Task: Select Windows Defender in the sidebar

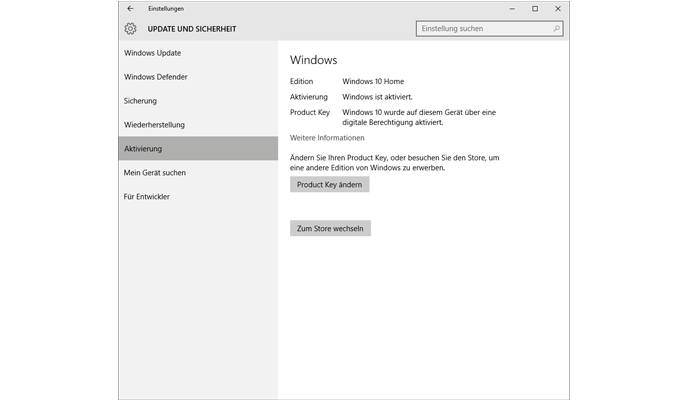Action: click(156, 77)
